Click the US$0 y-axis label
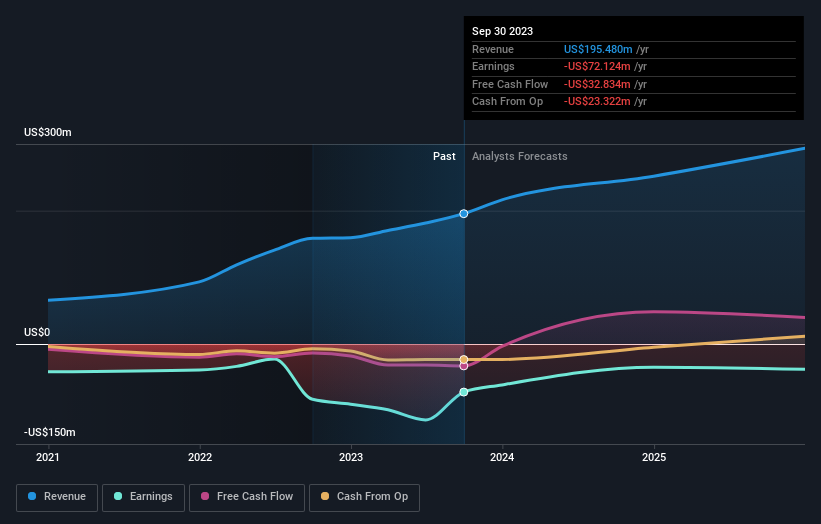821x524 pixels. tap(37, 332)
